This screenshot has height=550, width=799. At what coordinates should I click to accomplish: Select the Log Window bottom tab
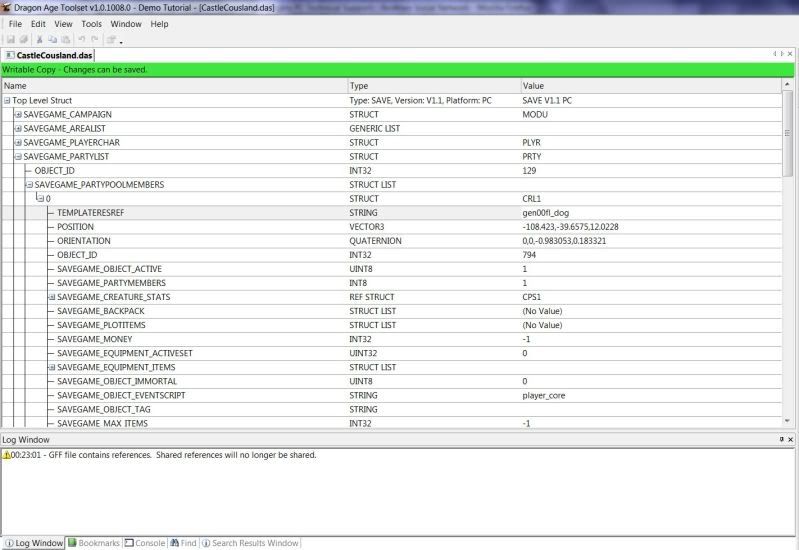click(34, 543)
